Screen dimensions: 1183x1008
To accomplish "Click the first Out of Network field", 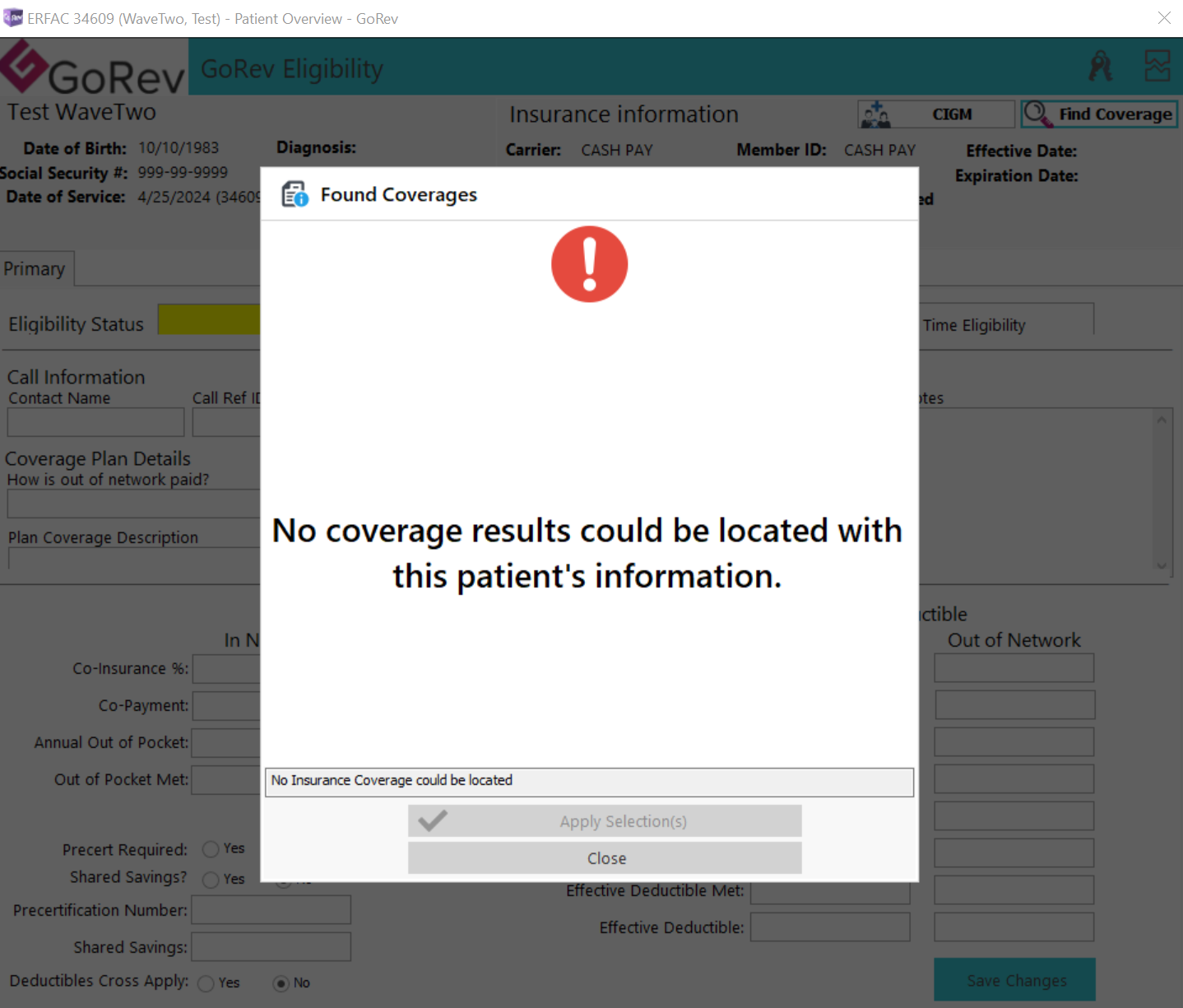I will 1014,668.
